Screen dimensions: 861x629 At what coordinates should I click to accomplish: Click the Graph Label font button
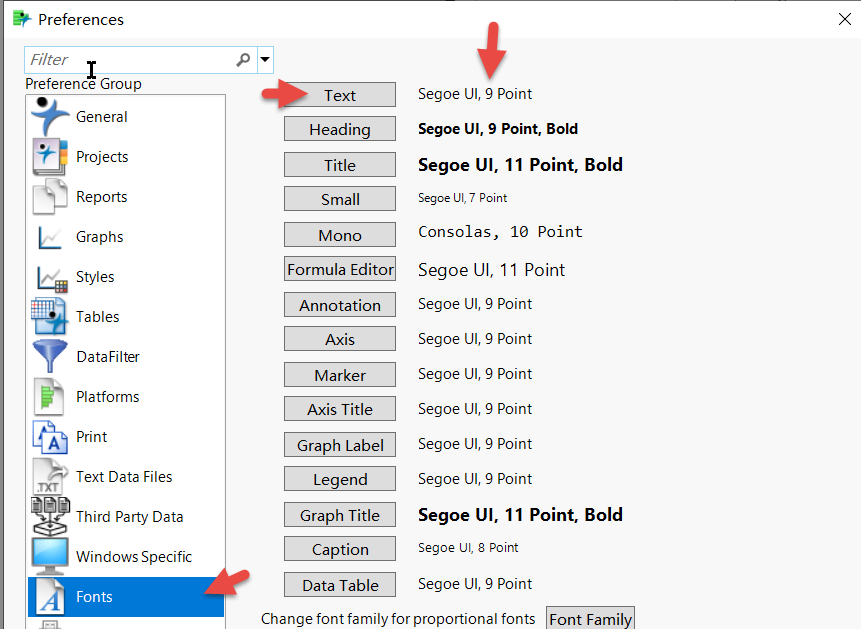pos(340,445)
